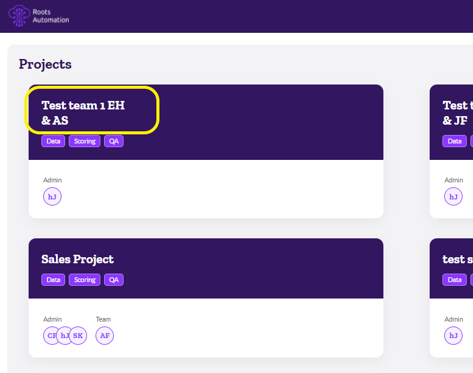This screenshot has width=473, height=373.
Task: Click the hJ admin avatar on Test team 1 card
Action: click(x=52, y=197)
